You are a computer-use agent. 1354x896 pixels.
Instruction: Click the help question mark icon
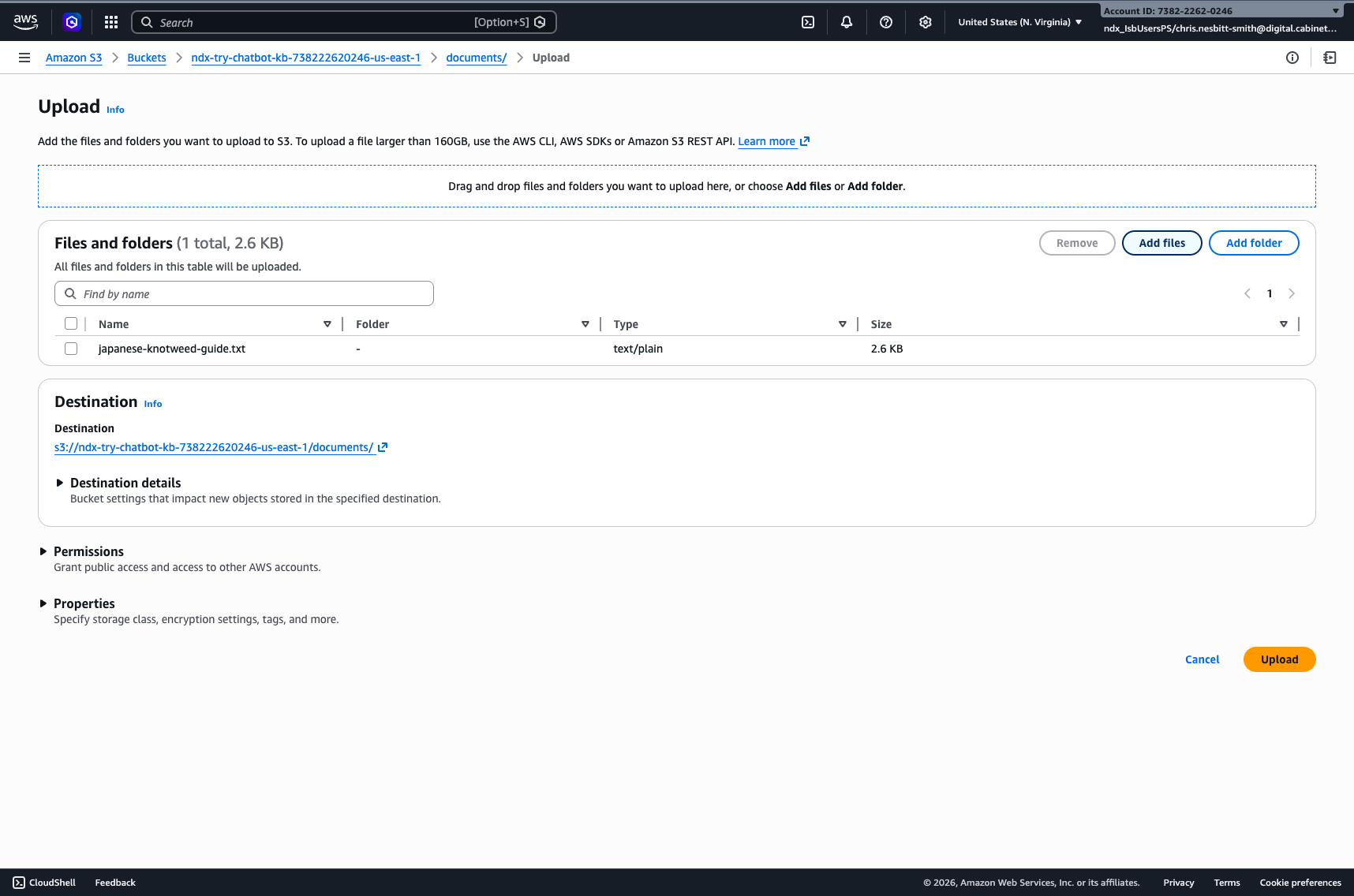pos(885,21)
